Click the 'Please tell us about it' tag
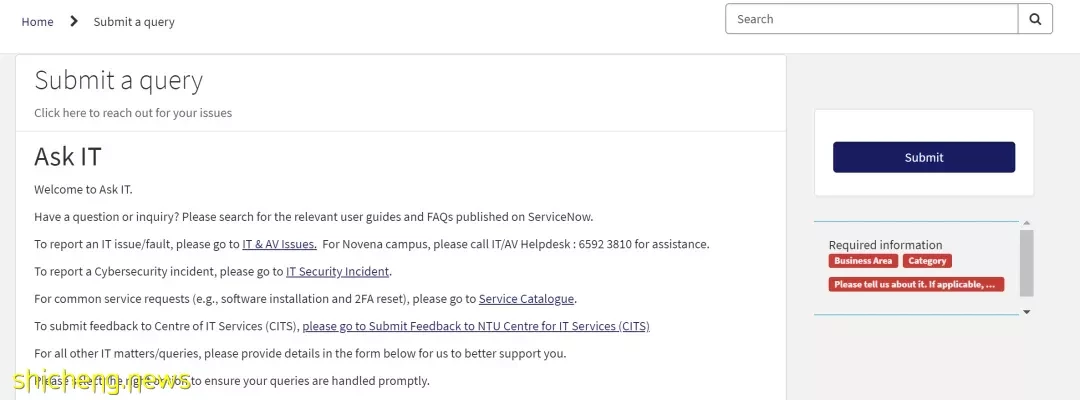Viewport: 1080px width, 400px height. click(916, 284)
